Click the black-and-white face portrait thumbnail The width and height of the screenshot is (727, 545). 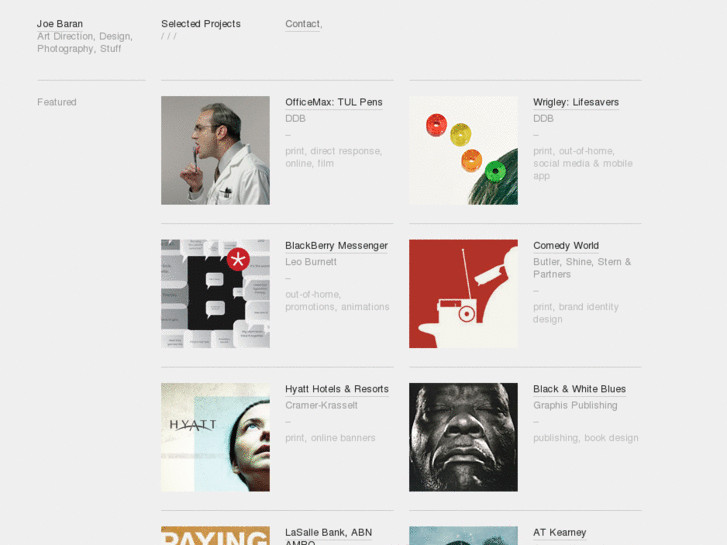463,437
